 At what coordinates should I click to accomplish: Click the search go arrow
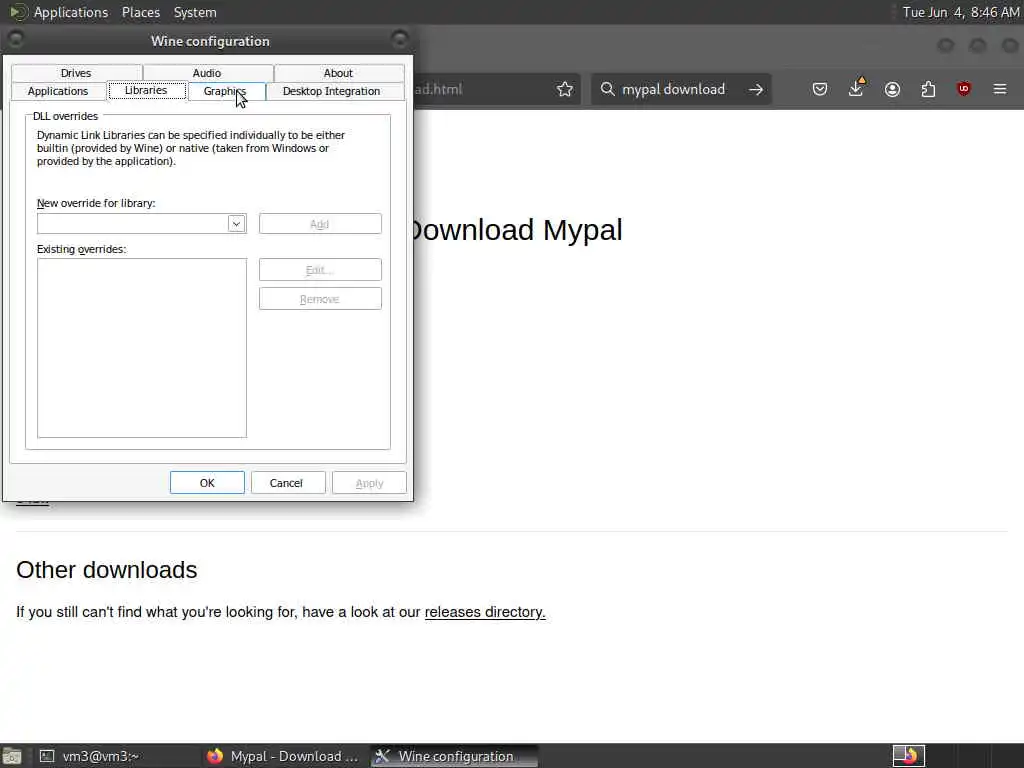click(x=756, y=89)
